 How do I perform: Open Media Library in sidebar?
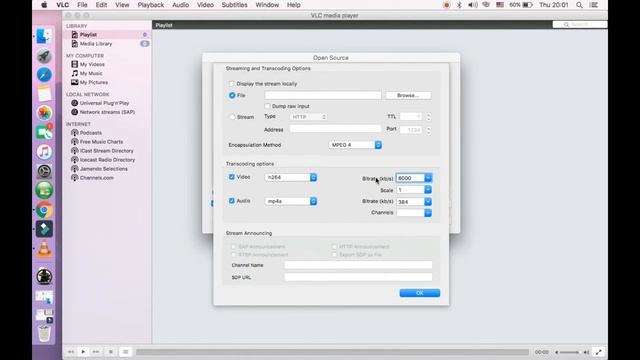107,44
